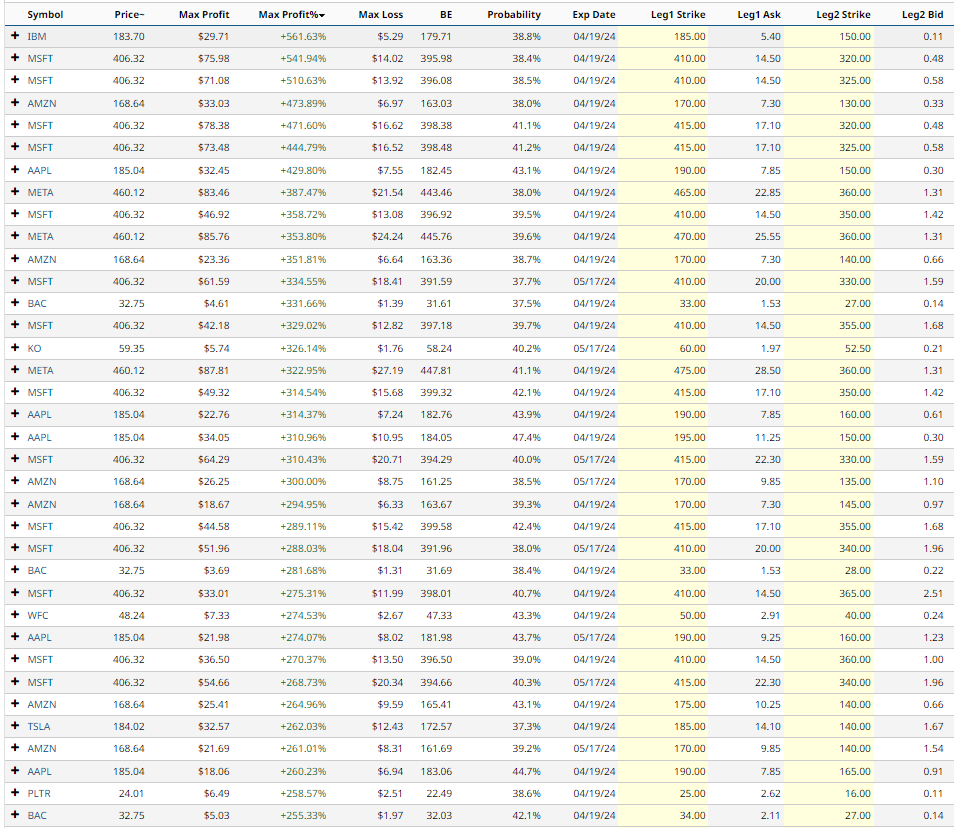Open MSFT link in $36.50 profit row

[x=40, y=659]
